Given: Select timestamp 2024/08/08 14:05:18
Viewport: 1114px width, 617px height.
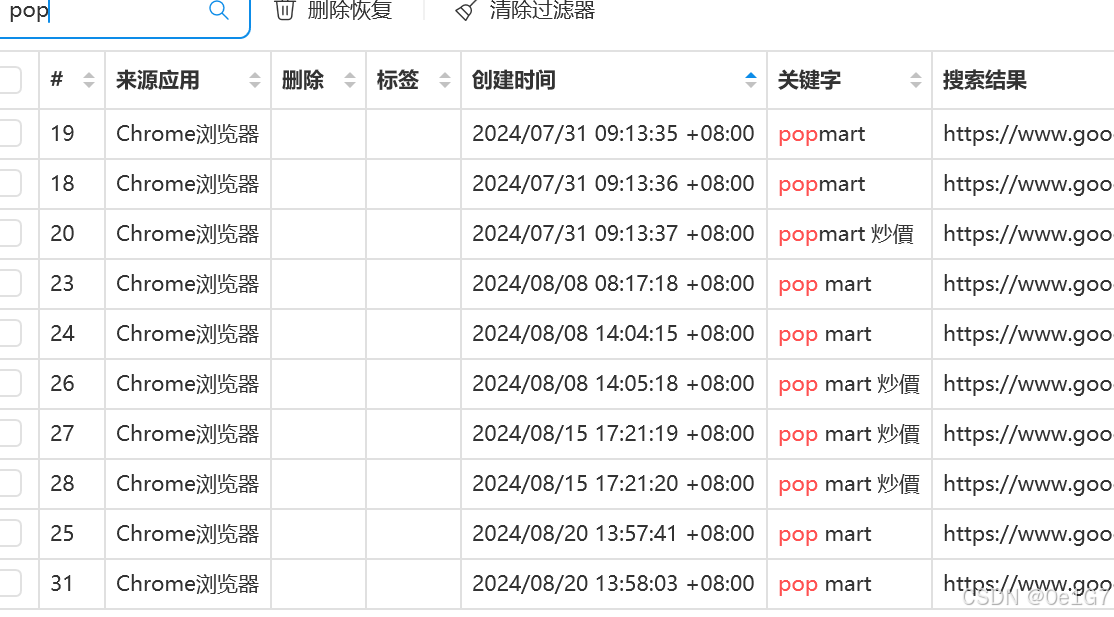Looking at the screenshot, I should click(612, 384).
